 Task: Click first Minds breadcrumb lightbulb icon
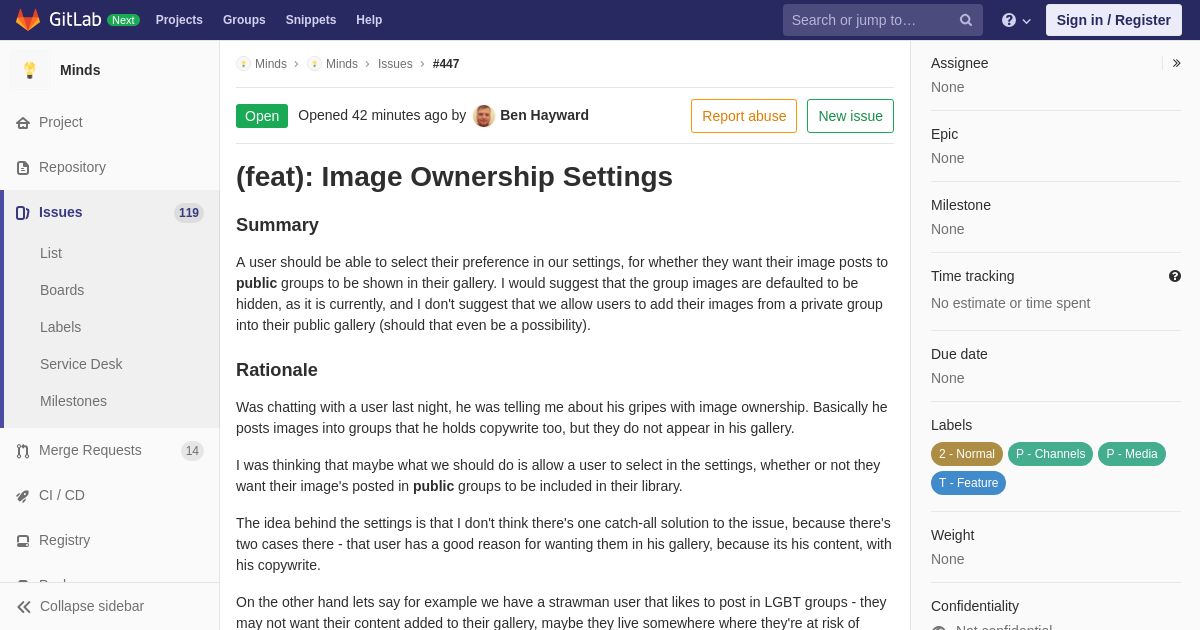coord(243,64)
